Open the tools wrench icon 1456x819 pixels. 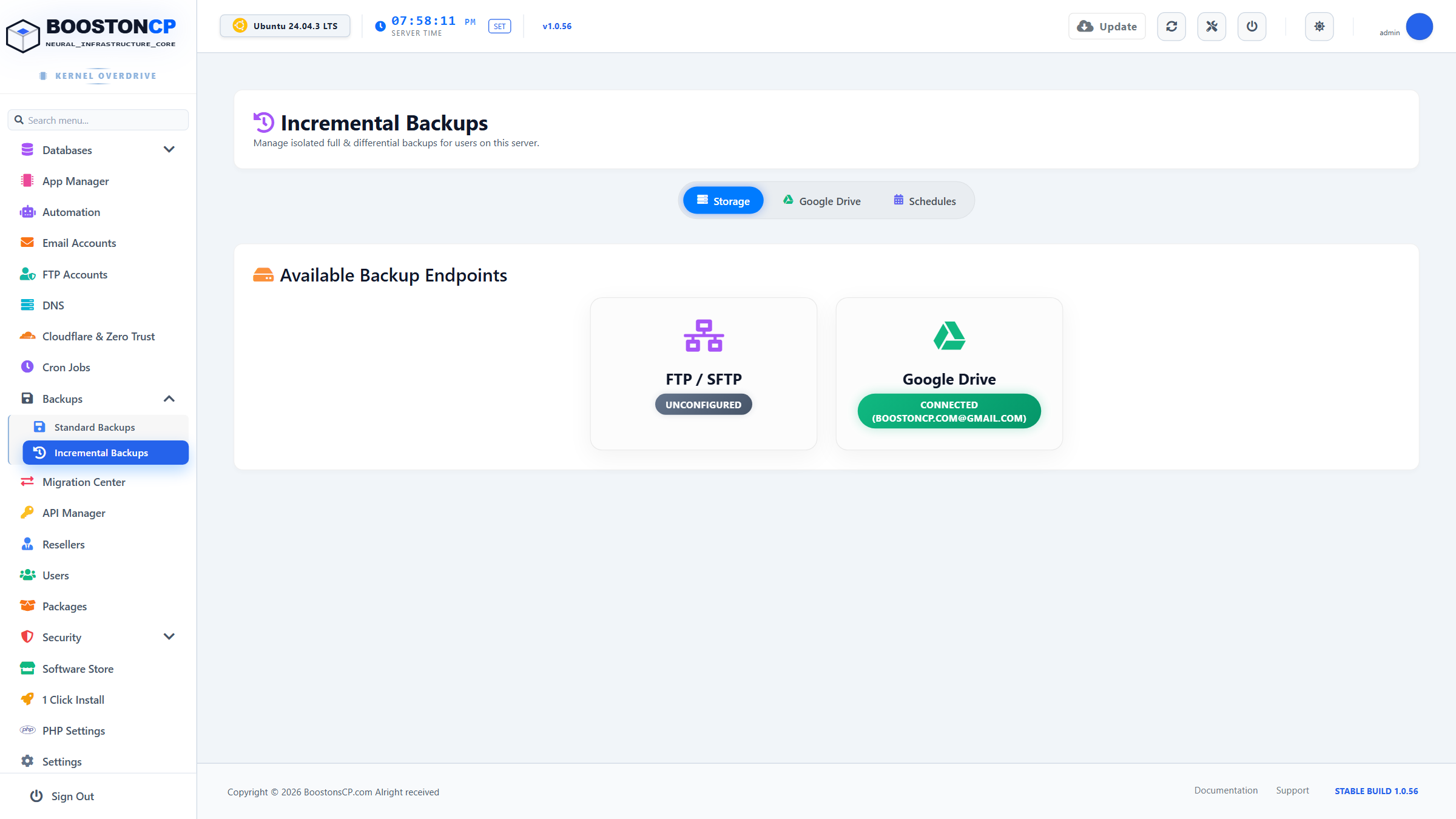click(1212, 27)
